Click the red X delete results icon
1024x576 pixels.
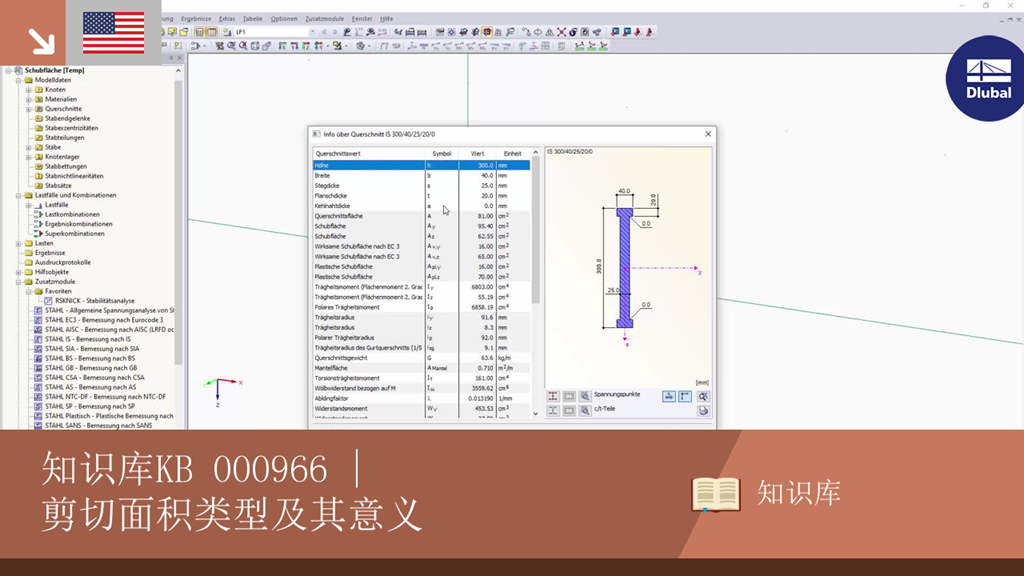[561, 32]
